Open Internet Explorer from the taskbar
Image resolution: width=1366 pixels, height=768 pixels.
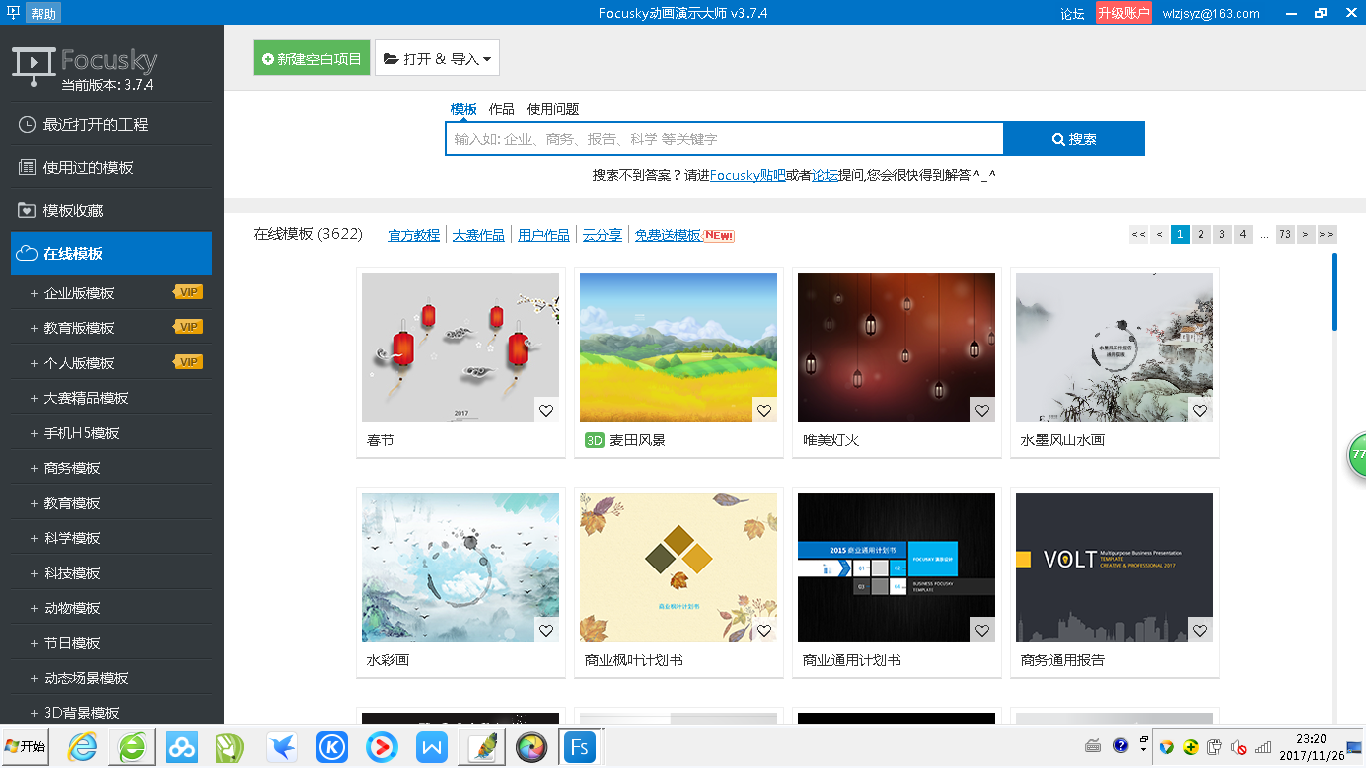click(81, 746)
